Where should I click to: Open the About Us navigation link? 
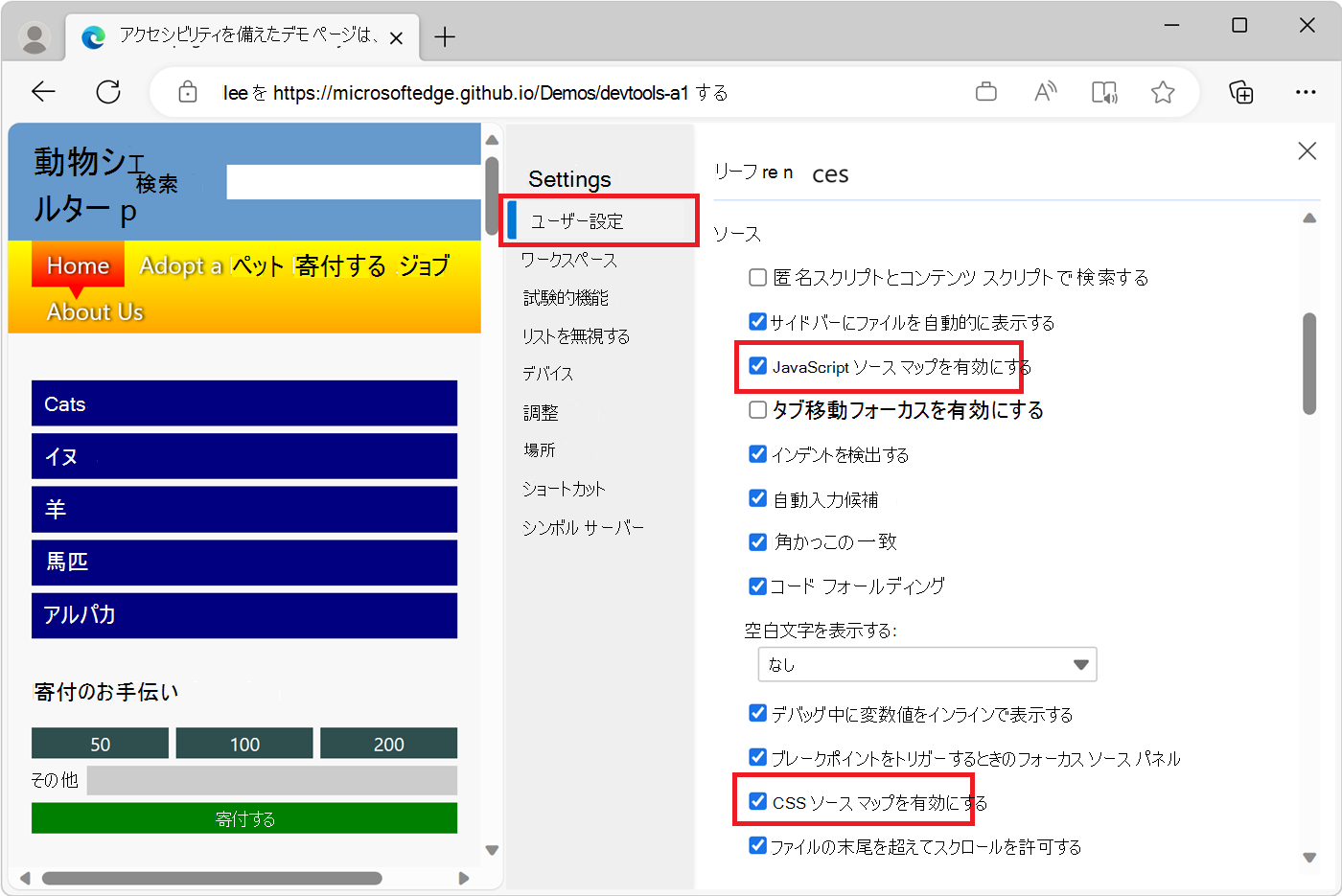pos(95,311)
